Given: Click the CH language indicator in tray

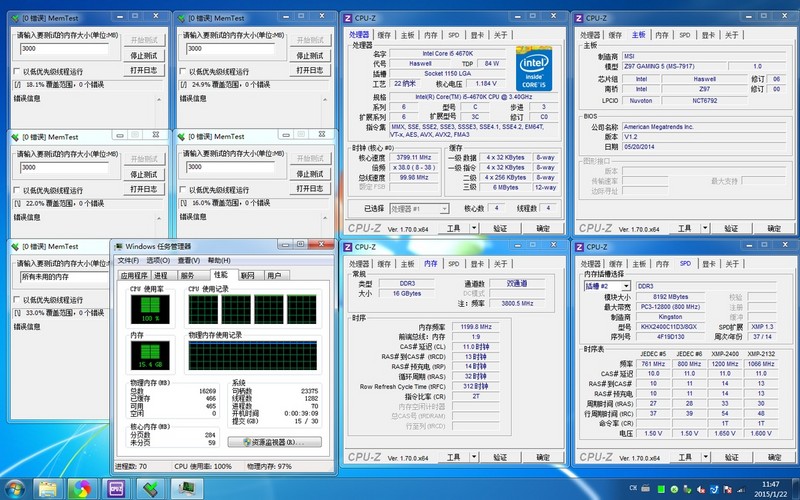Looking at the screenshot, I should (633, 488).
